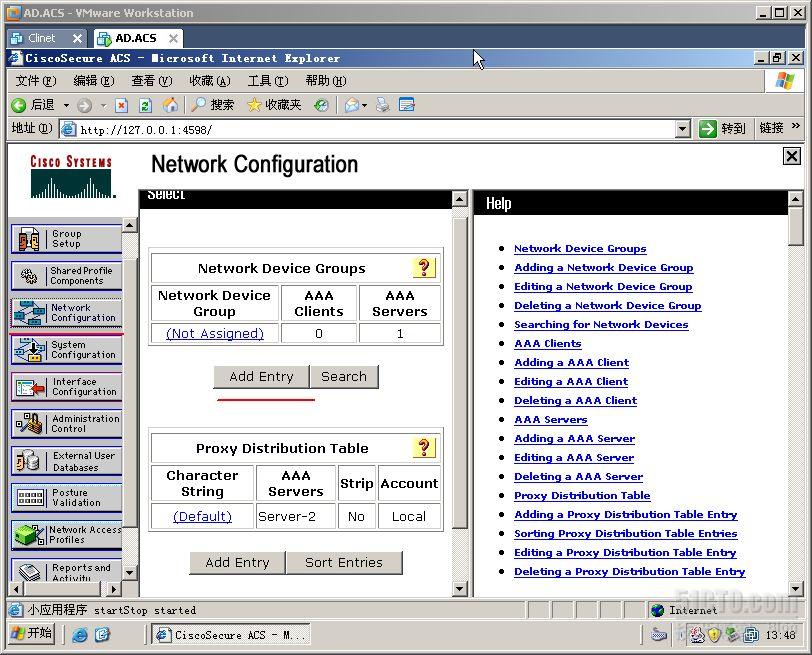Click the CiscoSecure ACS taskbar button
This screenshot has width=812, height=655.
(230, 634)
